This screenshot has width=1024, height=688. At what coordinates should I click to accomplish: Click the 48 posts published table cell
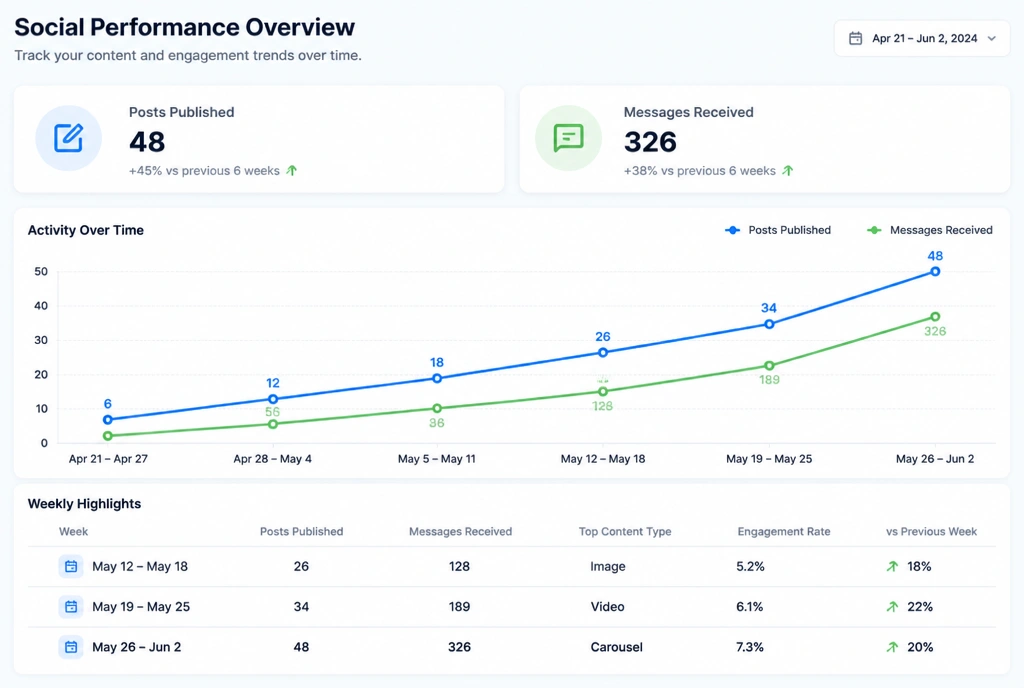pos(301,647)
